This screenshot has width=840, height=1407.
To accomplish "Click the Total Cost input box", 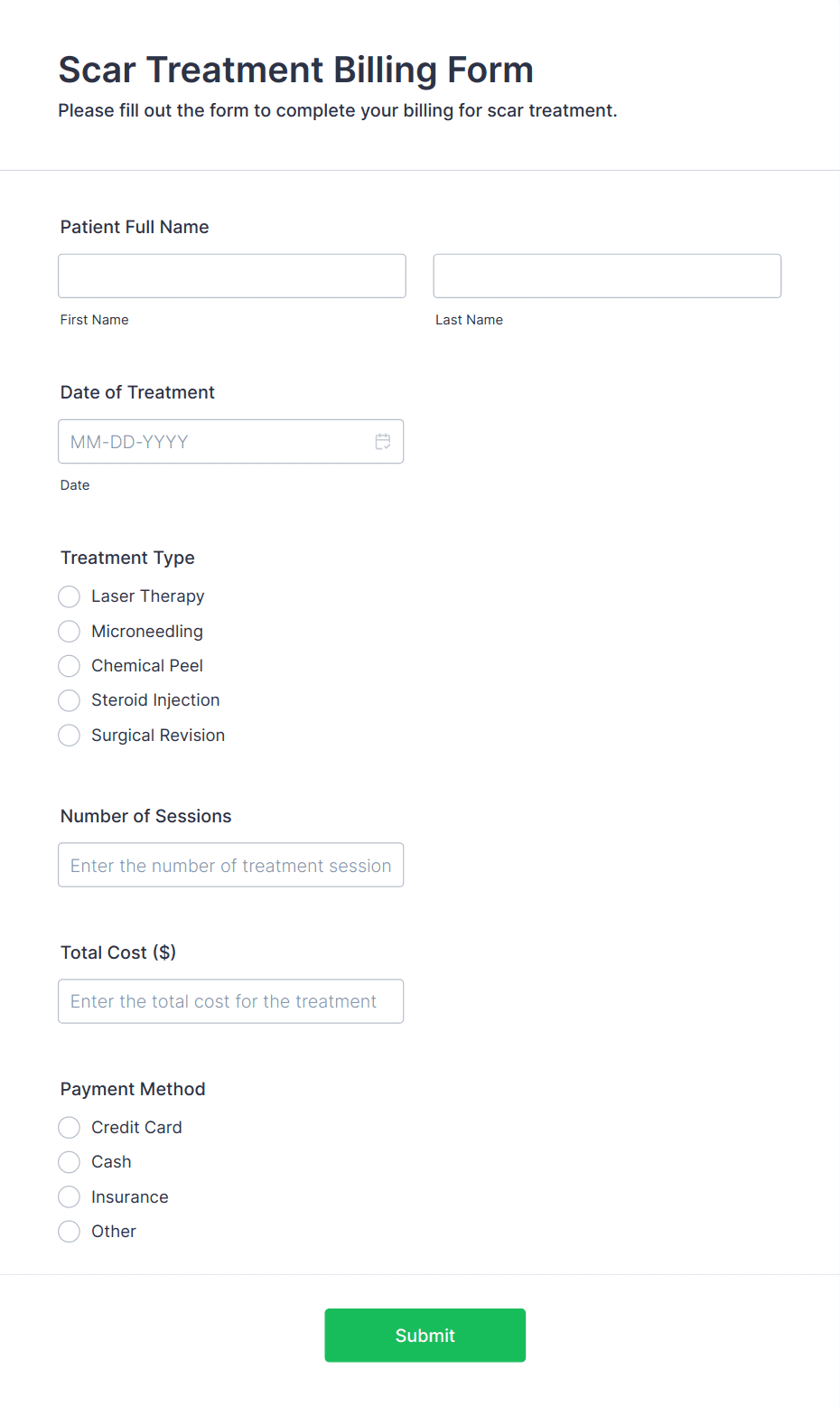I will point(230,1001).
